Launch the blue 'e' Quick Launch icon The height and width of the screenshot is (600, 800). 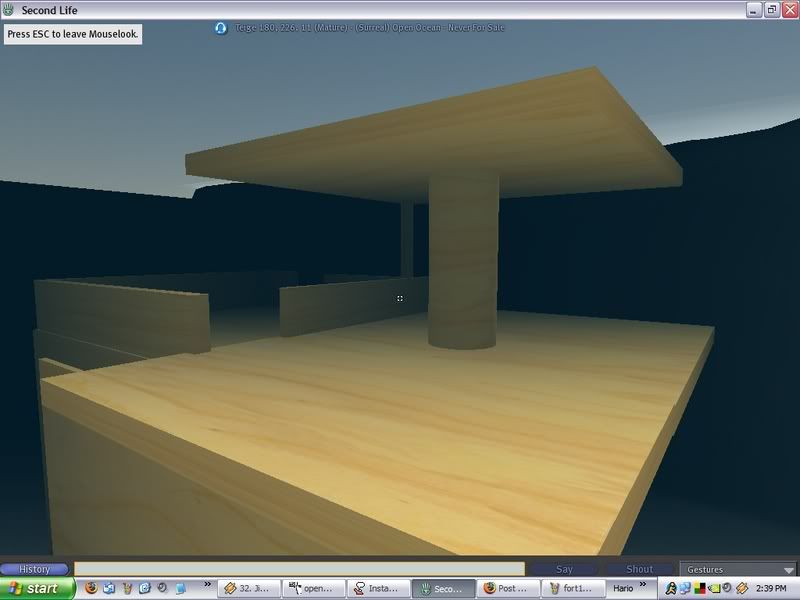click(145, 588)
